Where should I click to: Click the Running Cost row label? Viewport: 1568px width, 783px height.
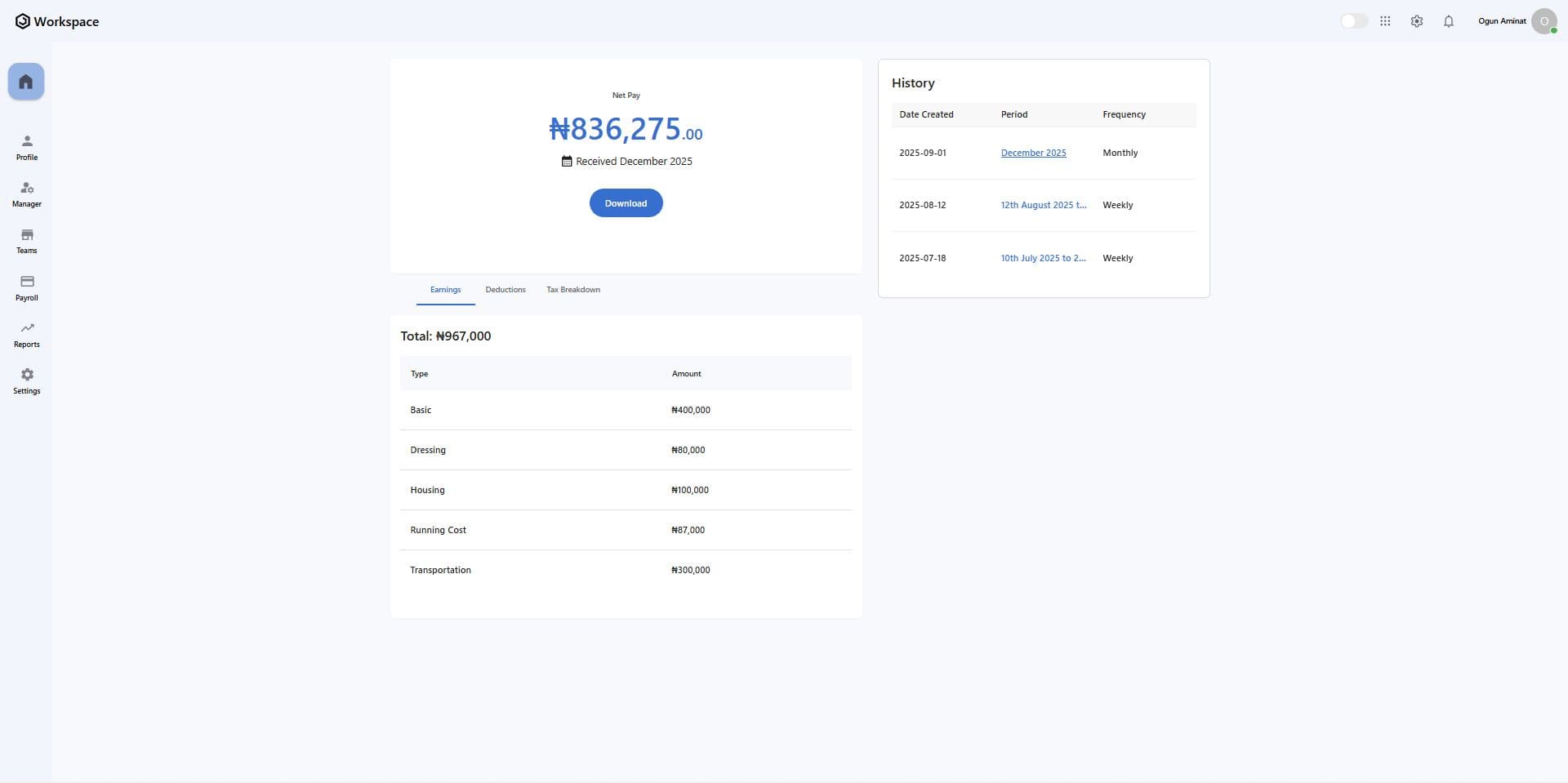[439, 530]
